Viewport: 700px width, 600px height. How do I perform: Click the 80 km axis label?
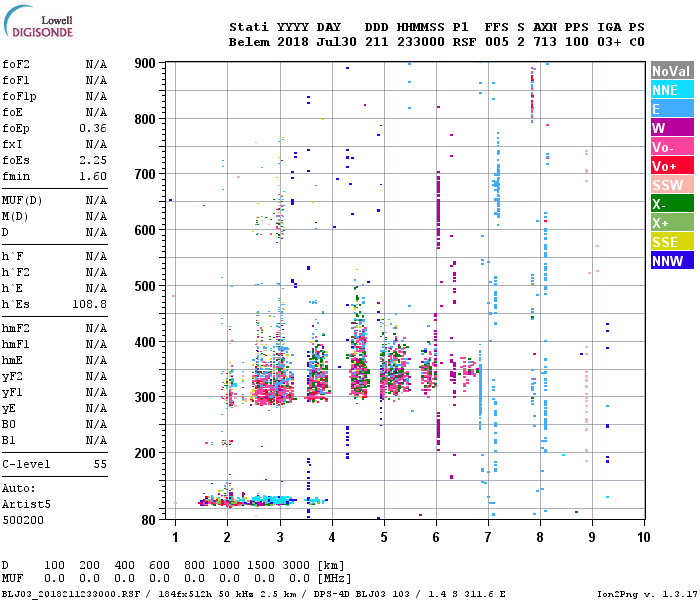tap(149, 520)
